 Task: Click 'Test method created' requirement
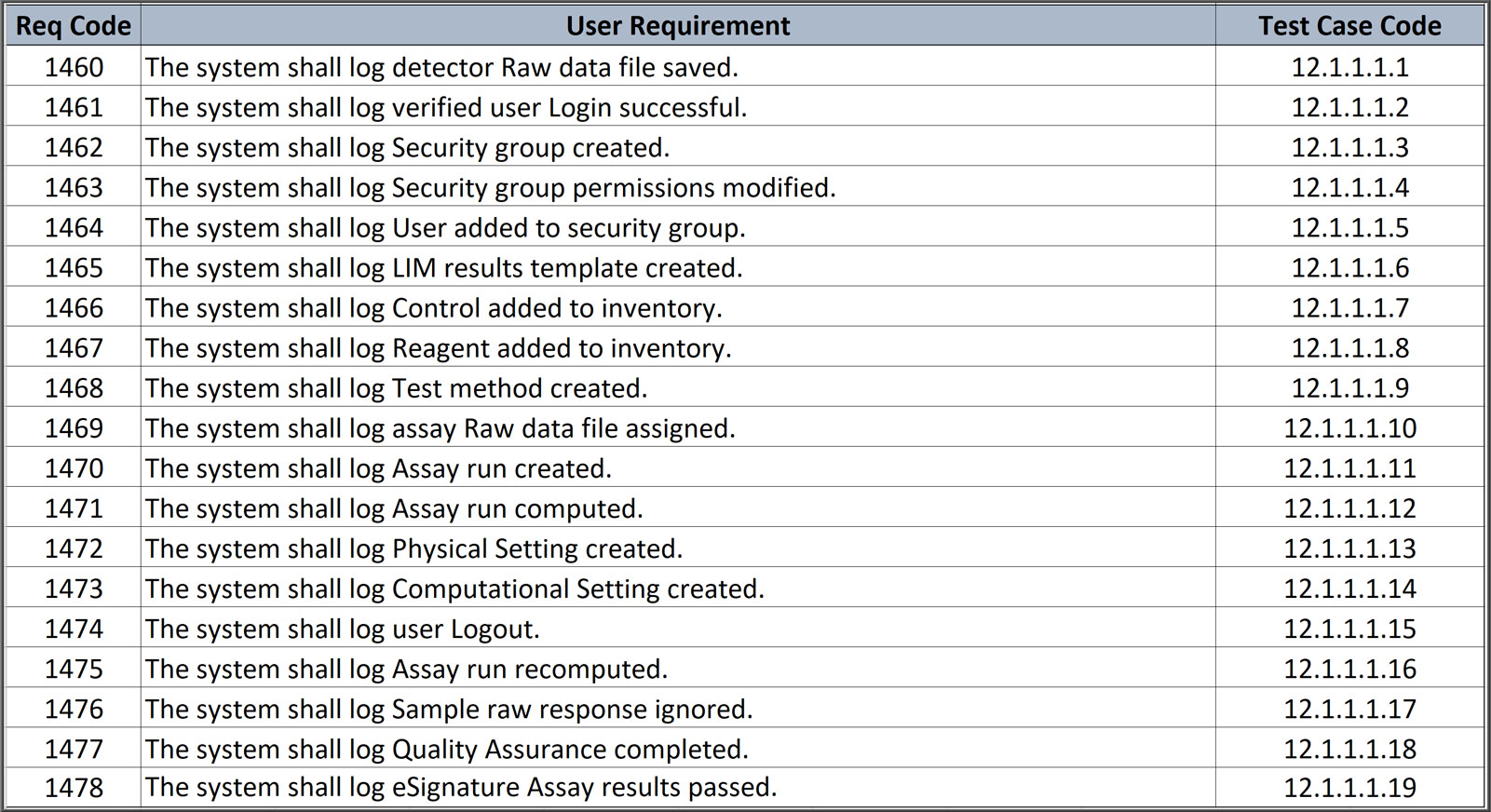(x=397, y=387)
